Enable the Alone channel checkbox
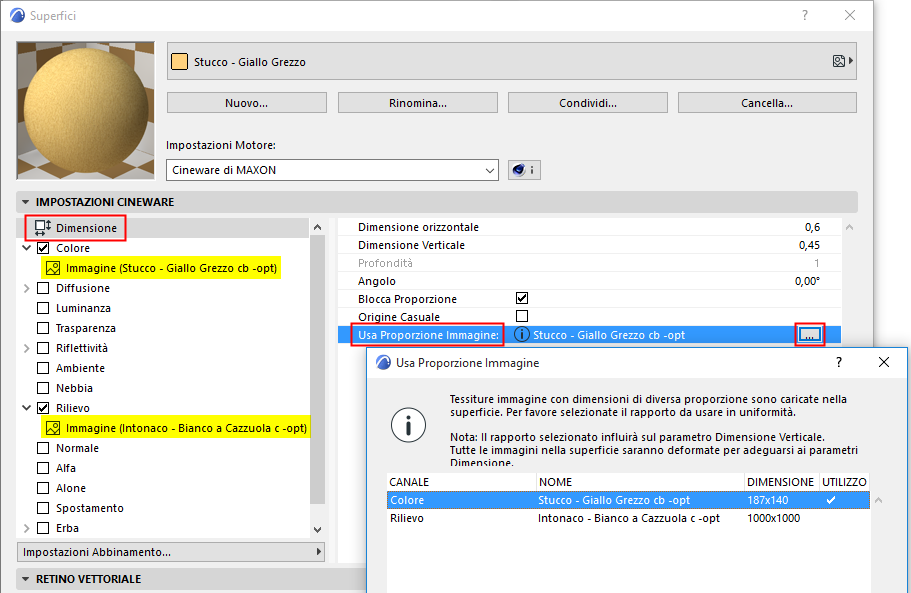The width and height of the screenshot is (911, 593). 43,488
